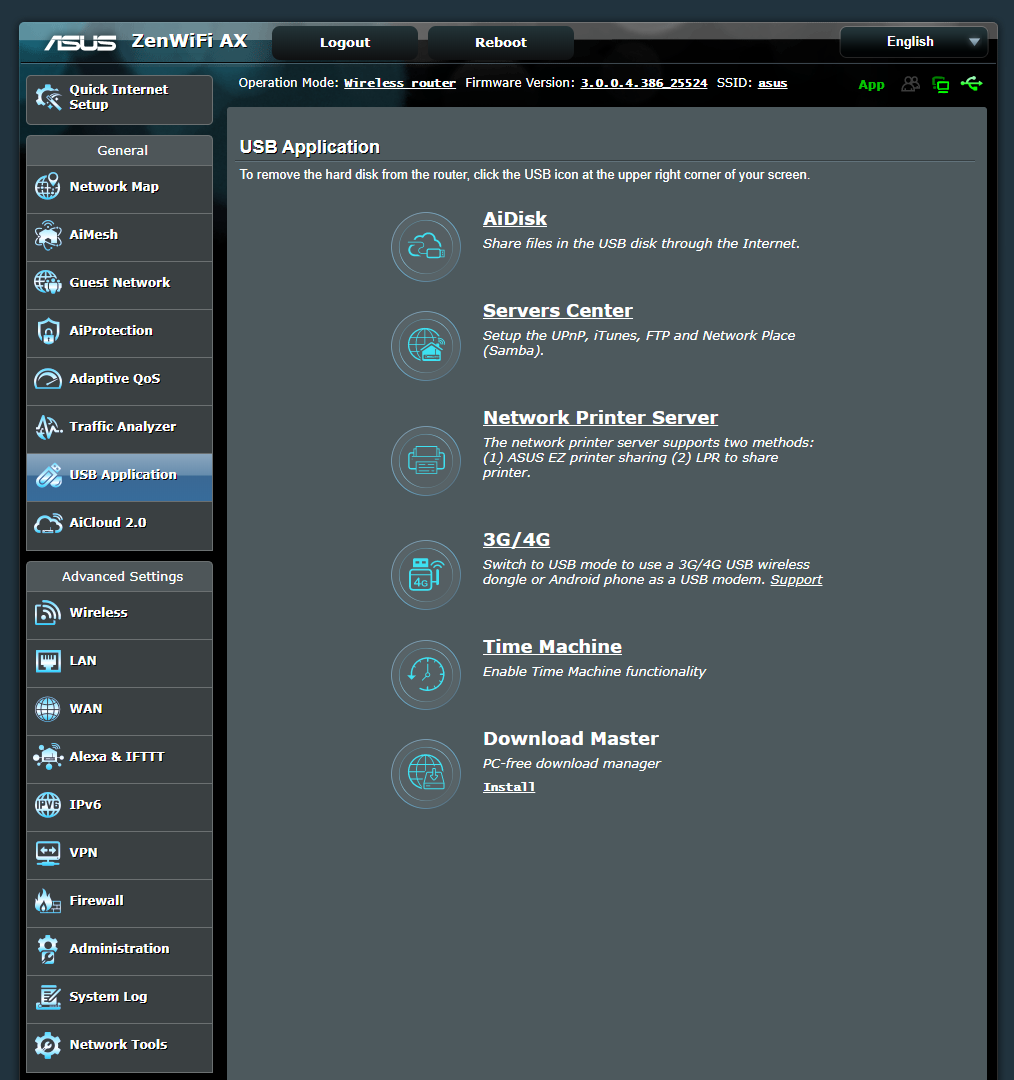Click the Time Machine clock icon
The image size is (1014, 1080).
pos(426,675)
